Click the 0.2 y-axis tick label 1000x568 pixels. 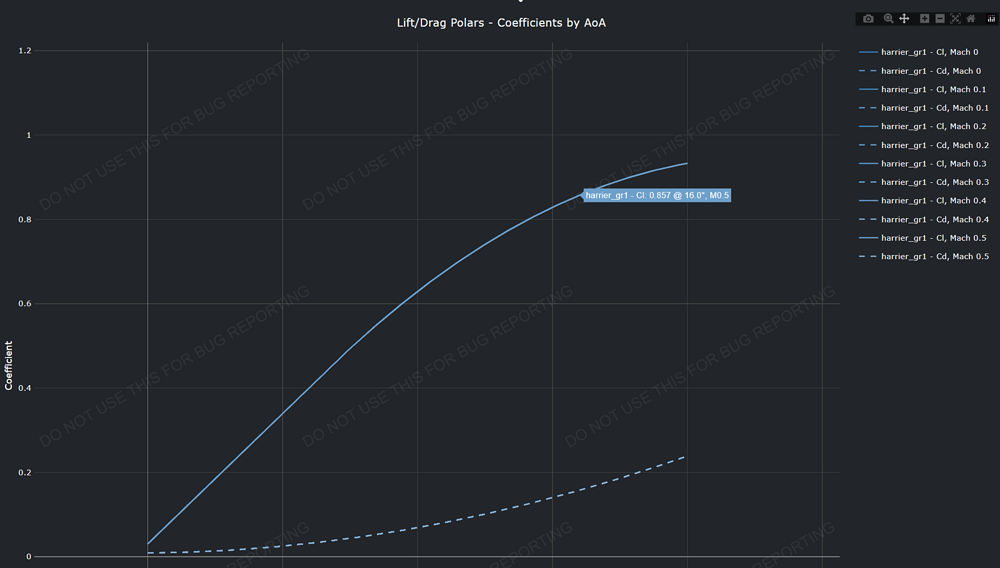tap(25, 472)
